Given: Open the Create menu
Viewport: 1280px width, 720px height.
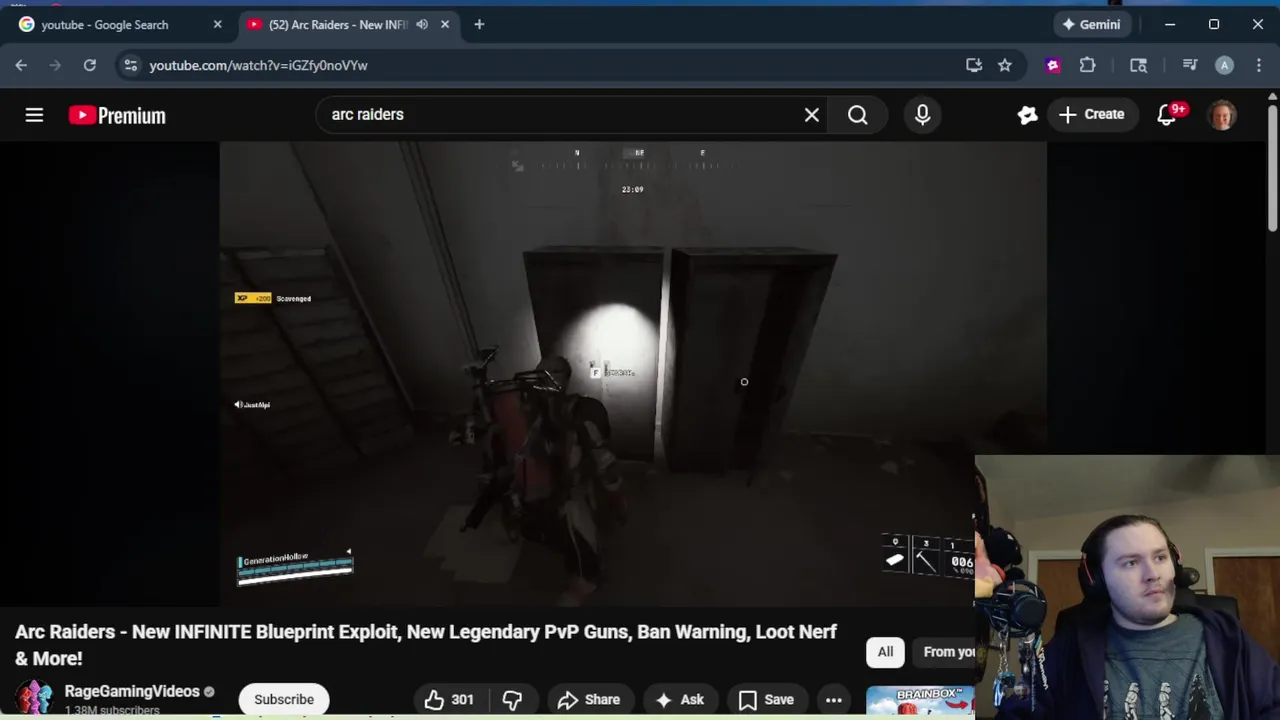Looking at the screenshot, I should click(x=1092, y=115).
